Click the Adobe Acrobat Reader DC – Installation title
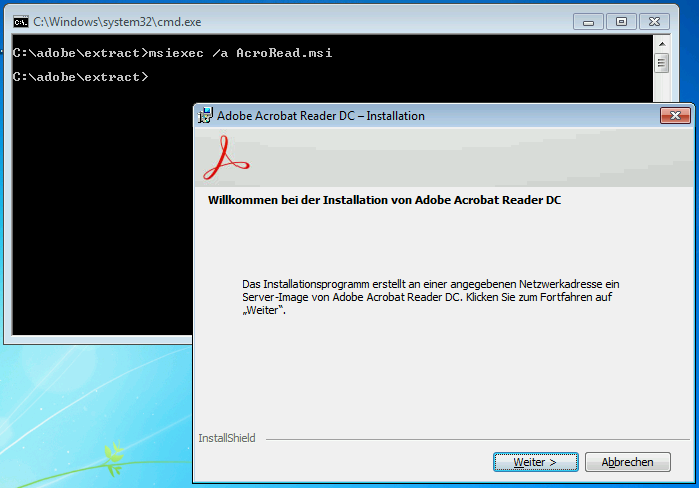This screenshot has height=488, width=699. click(321, 116)
